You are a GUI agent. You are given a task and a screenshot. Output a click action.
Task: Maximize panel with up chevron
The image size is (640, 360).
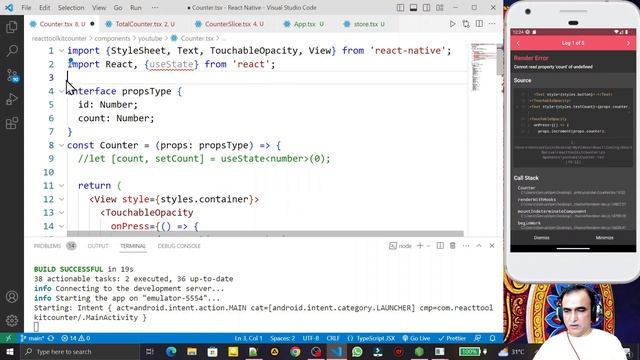pos(479,246)
